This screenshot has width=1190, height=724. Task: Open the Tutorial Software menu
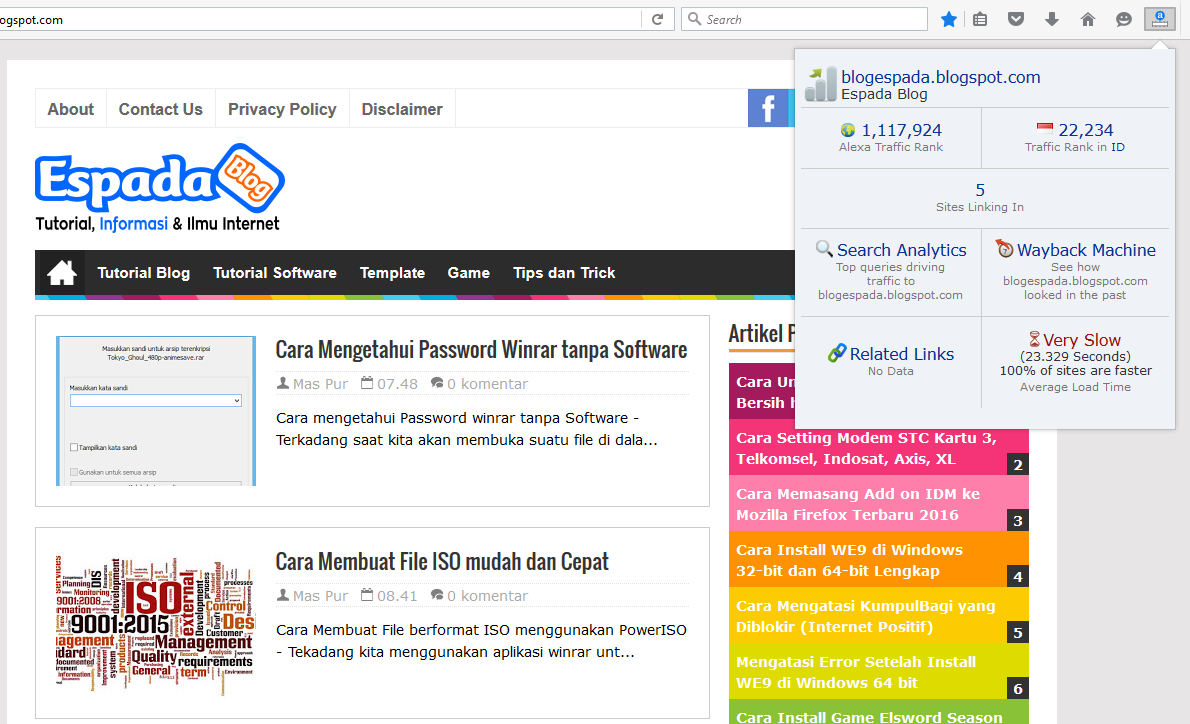coord(275,272)
